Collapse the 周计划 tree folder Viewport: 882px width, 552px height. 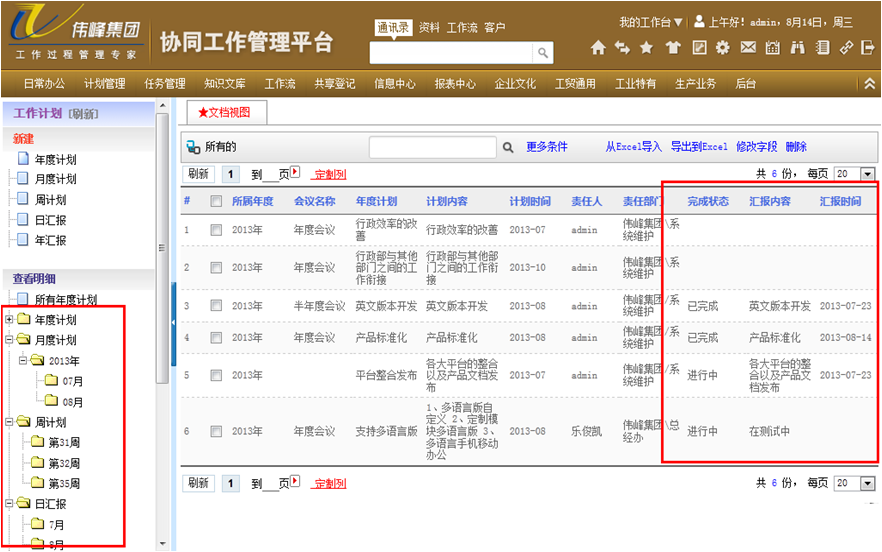pyautogui.click(x=9, y=421)
